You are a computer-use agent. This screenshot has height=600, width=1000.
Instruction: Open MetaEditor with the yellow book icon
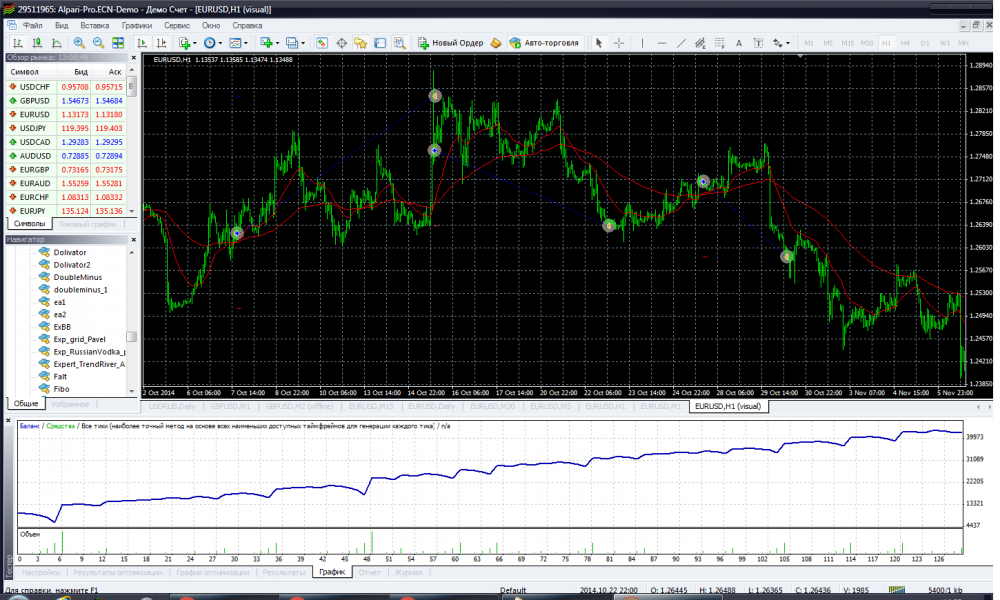click(x=496, y=43)
